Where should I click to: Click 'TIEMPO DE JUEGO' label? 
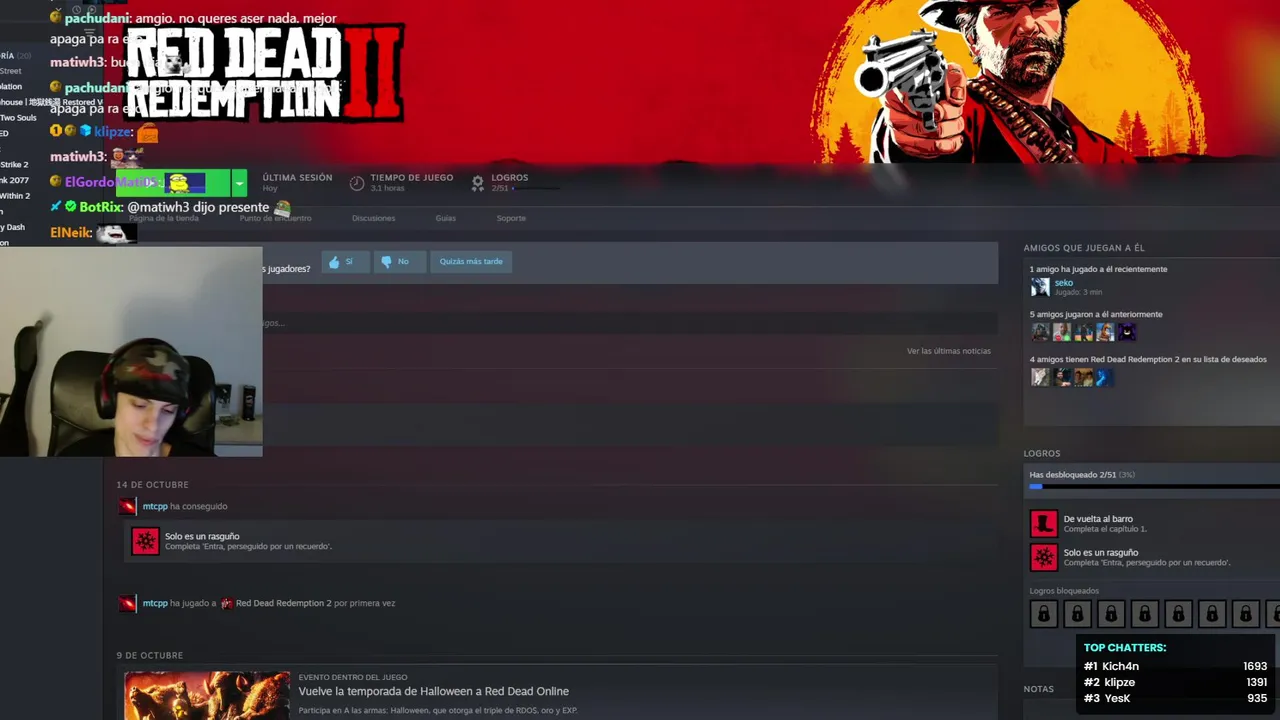(412, 178)
